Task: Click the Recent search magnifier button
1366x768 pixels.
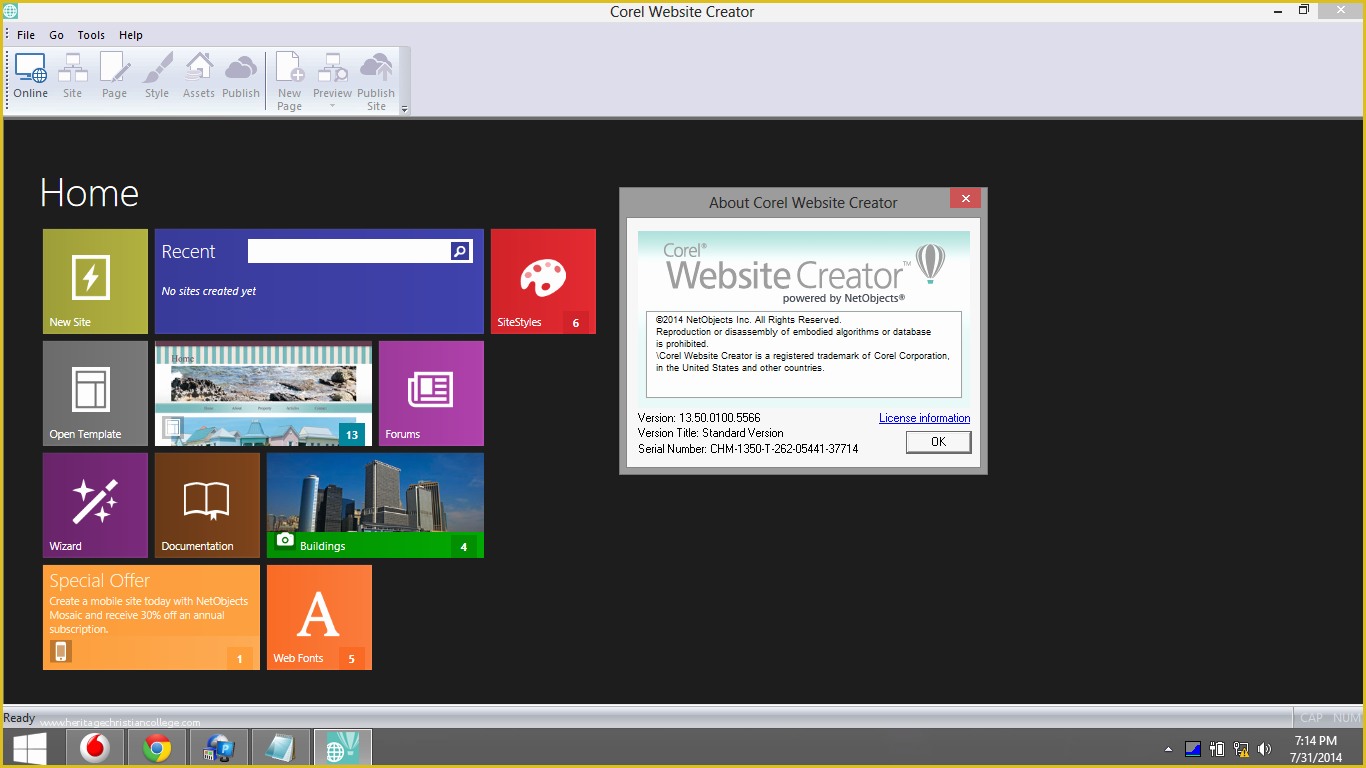Action: pos(460,251)
